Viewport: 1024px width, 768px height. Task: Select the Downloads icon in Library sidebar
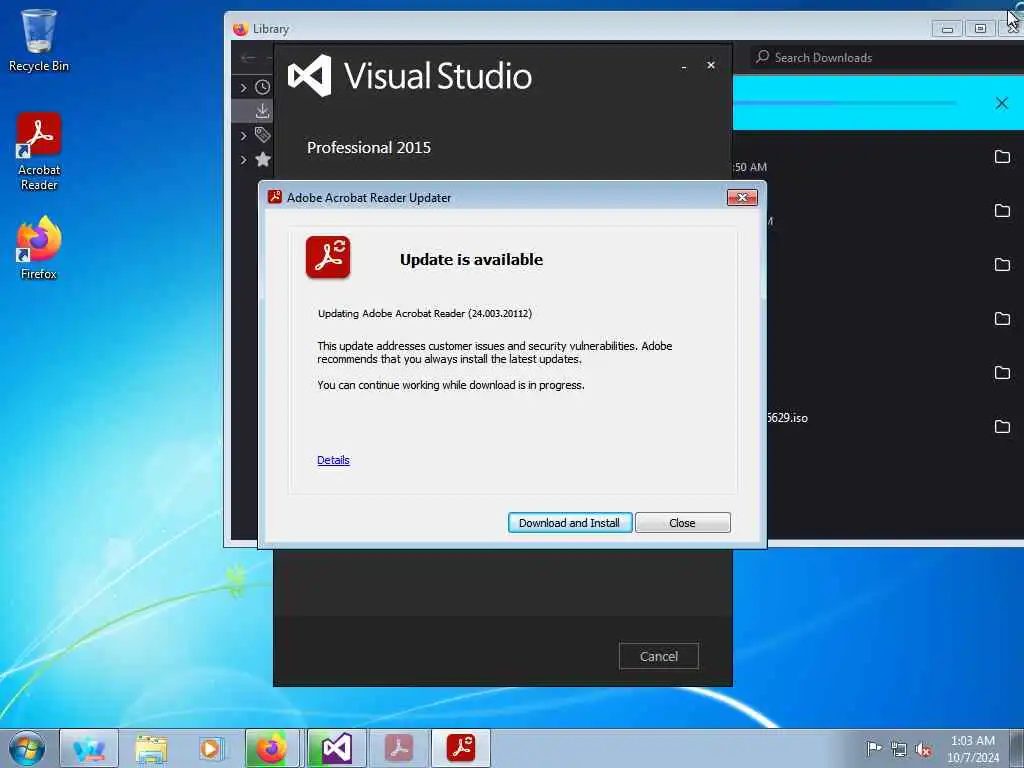point(263,111)
